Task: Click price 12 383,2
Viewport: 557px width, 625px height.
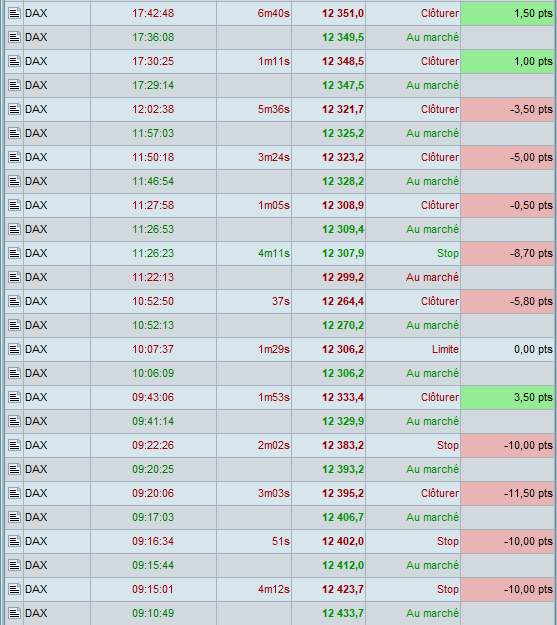Action: coord(343,445)
